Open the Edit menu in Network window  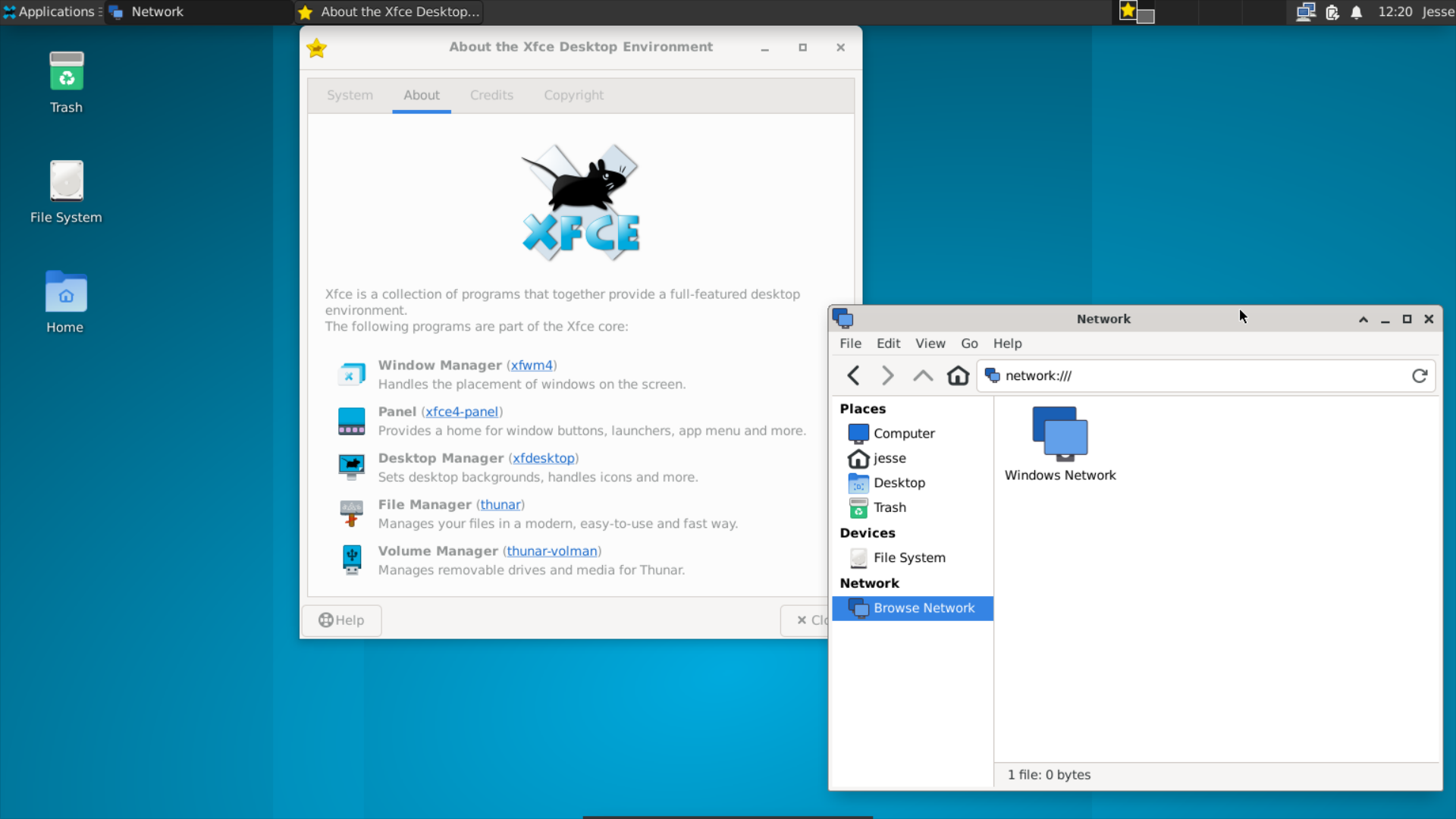(888, 344)
